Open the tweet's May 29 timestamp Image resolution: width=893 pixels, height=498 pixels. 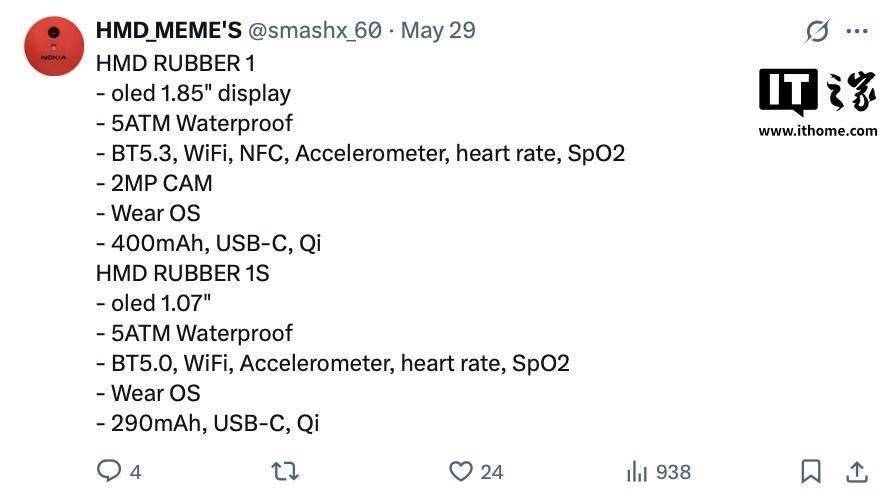click(438, 30)
